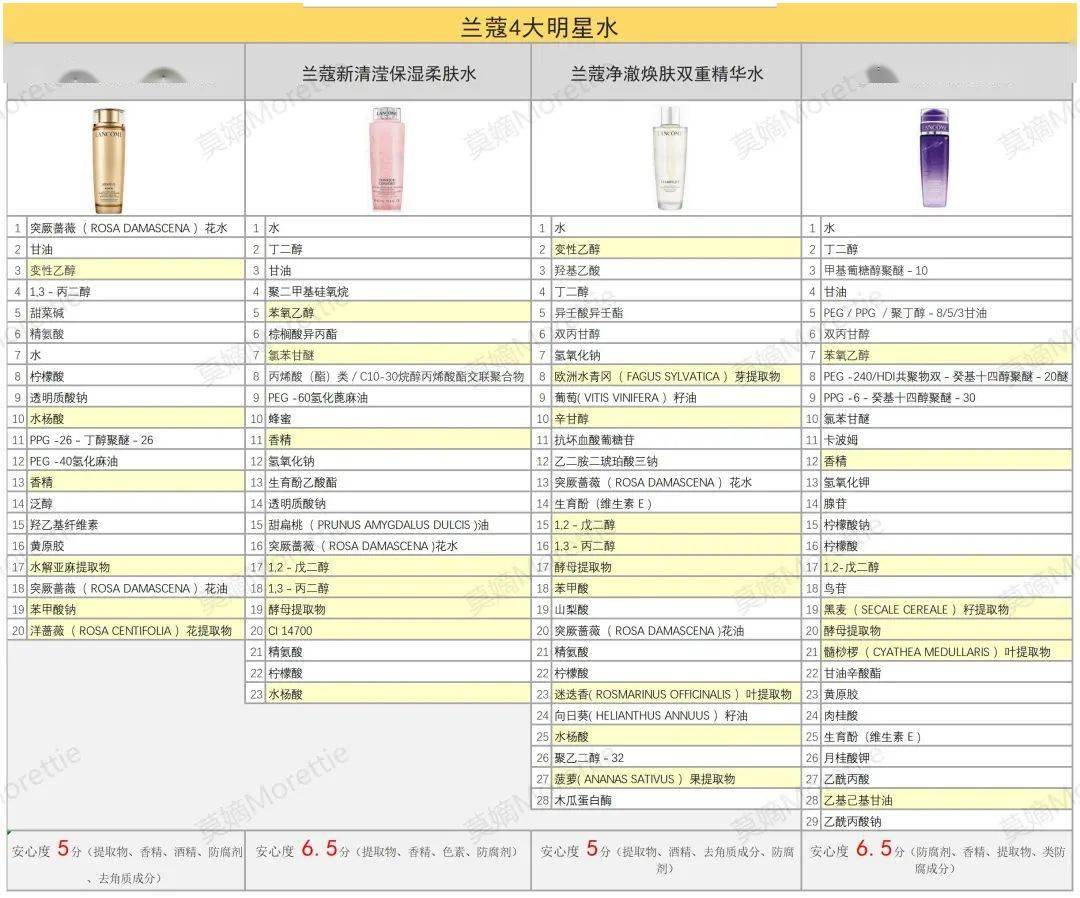Click the colorant CI 14700

tap(291, 631)
